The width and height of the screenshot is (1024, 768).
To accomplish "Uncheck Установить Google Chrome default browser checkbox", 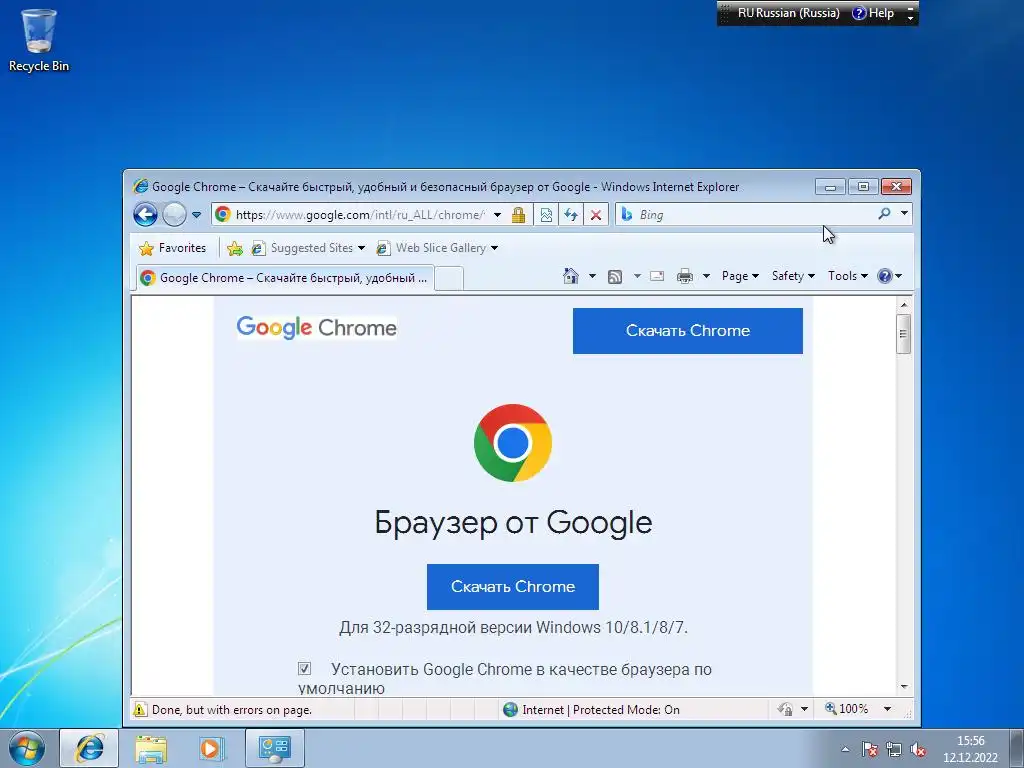I will coord(304,669).
